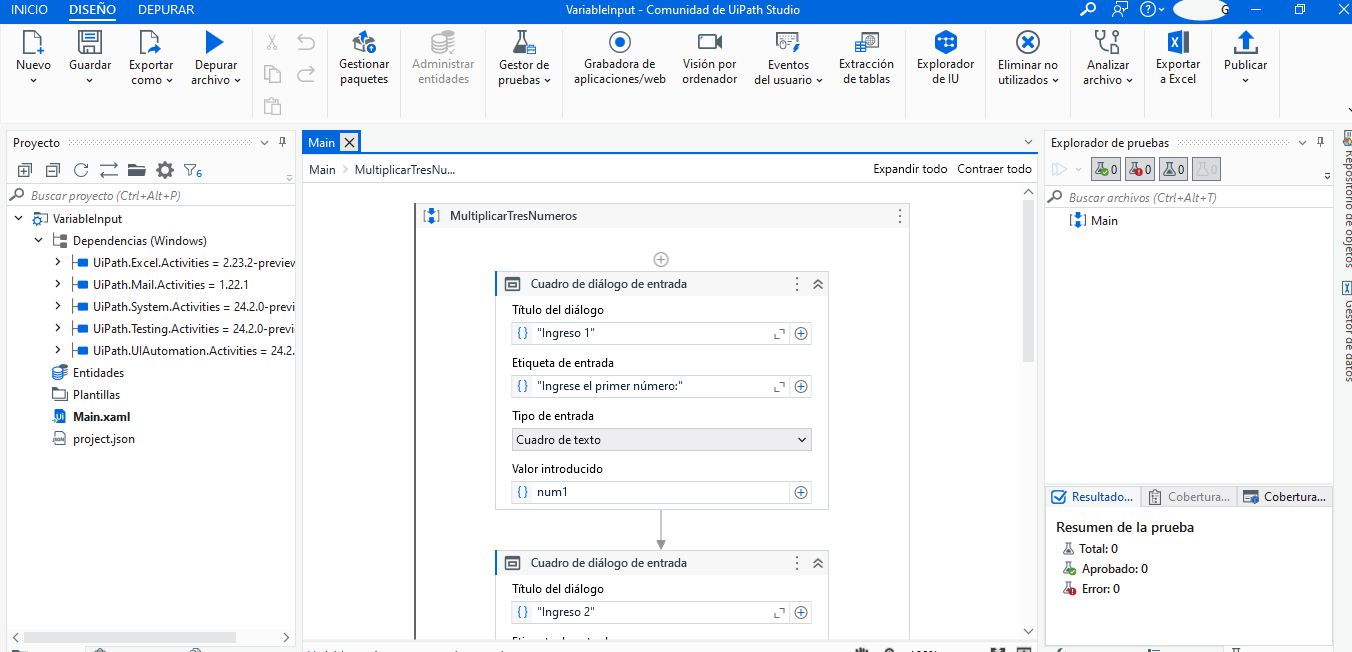Viewport: 1352px width, 652px height.
Task: Click Exportar a Excel
Action: (x=1178, y=57)
